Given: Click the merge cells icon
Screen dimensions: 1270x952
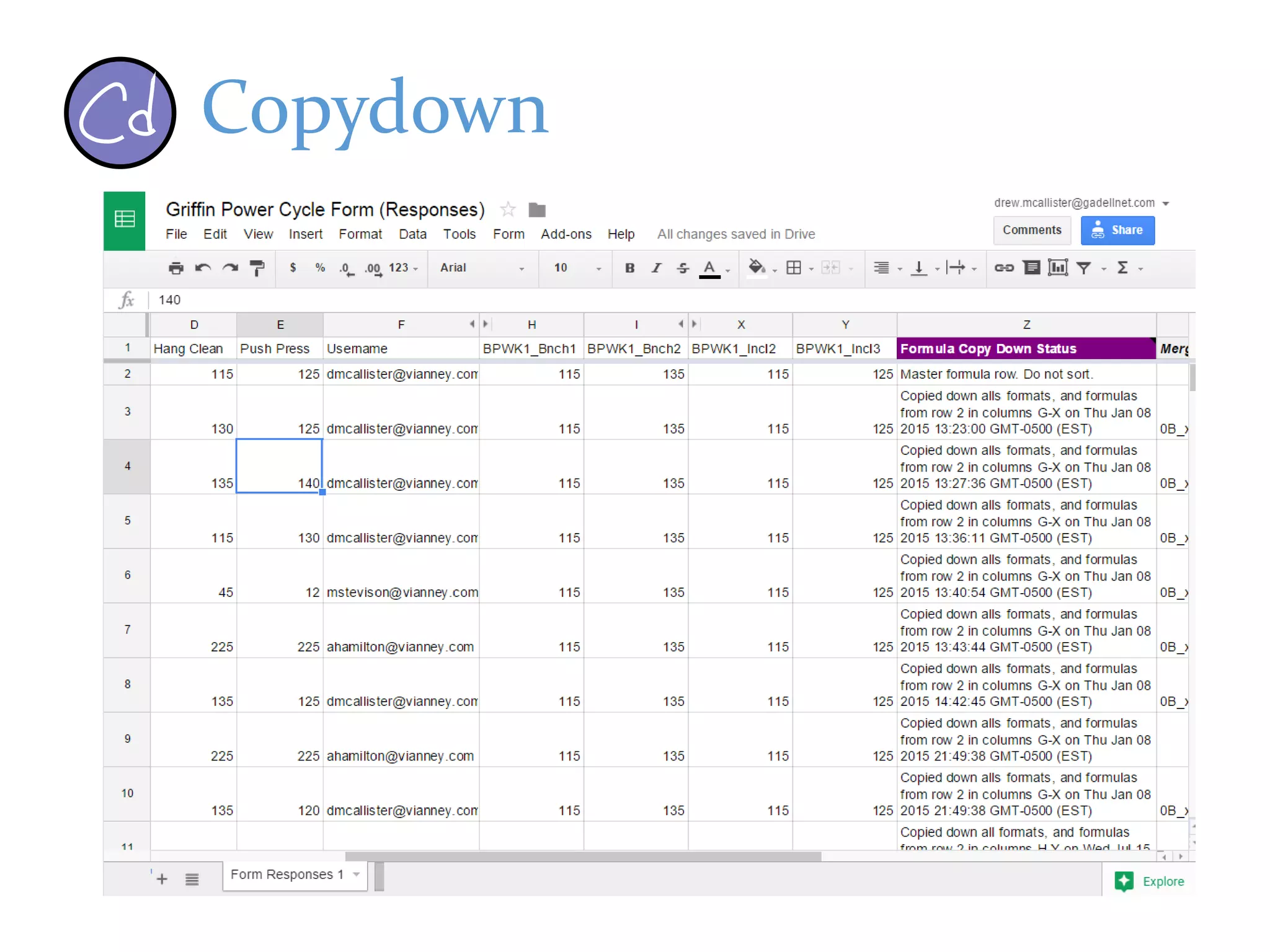Looking at the screenshot, I should (x=830, y=268).
